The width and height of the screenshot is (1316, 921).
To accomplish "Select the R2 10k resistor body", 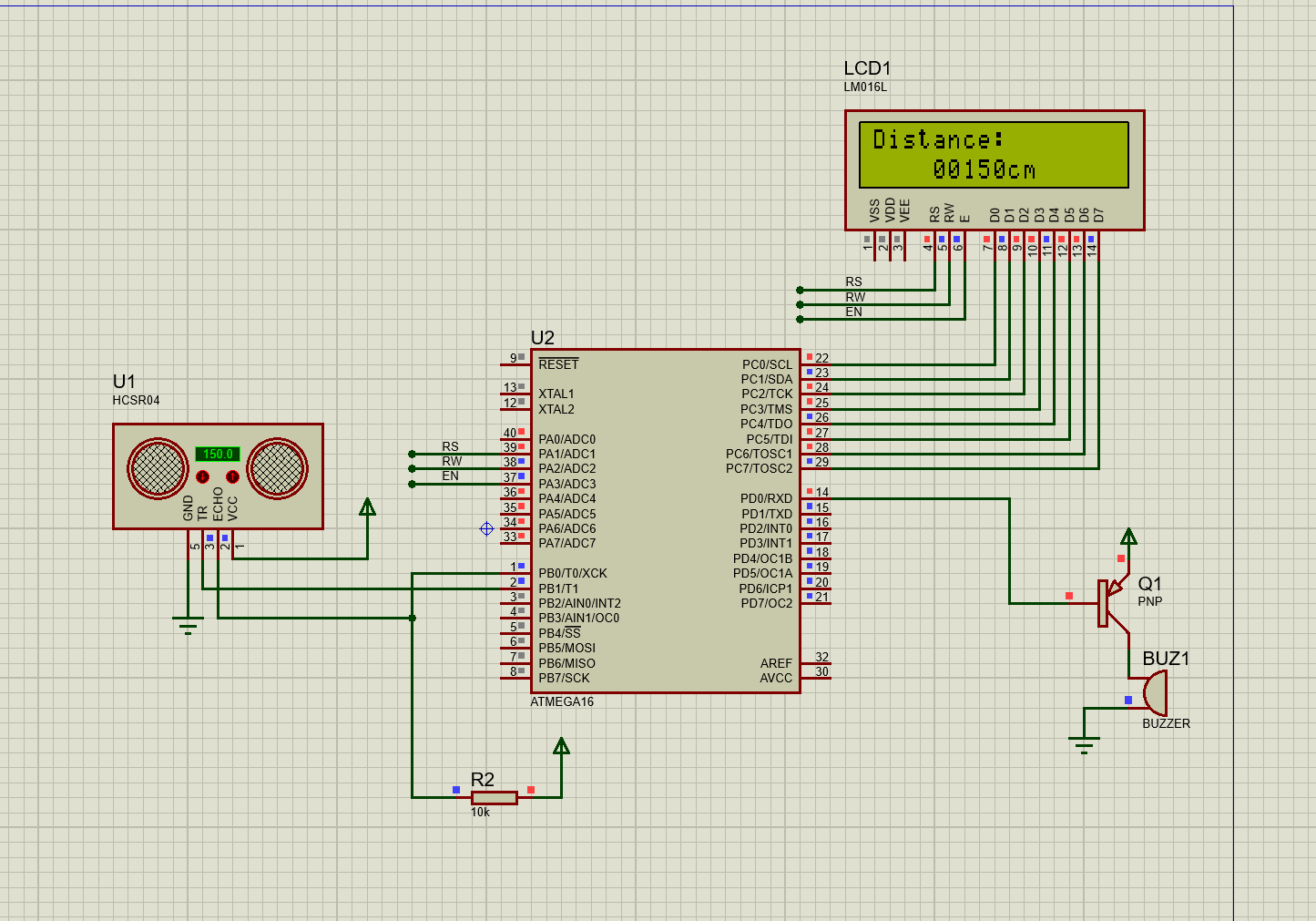I will [x=495, y=797].
